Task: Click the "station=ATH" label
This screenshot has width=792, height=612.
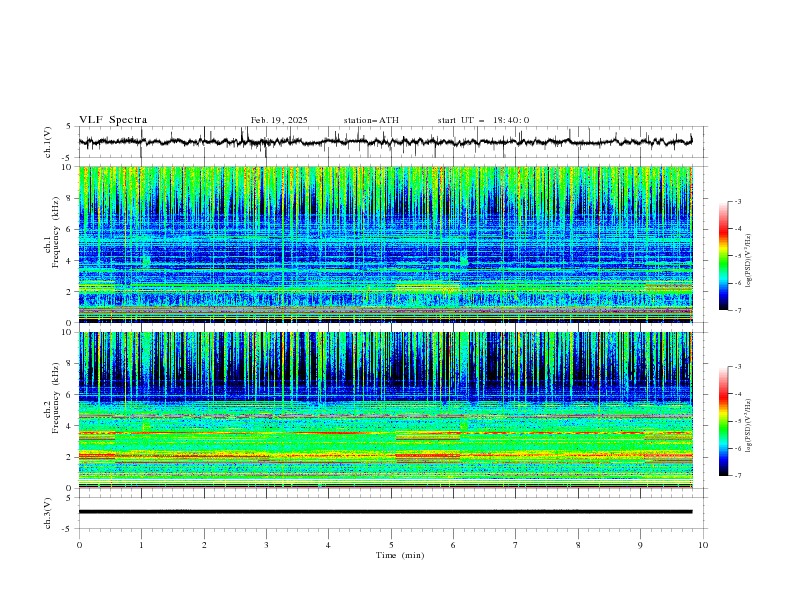Action: 371,120
